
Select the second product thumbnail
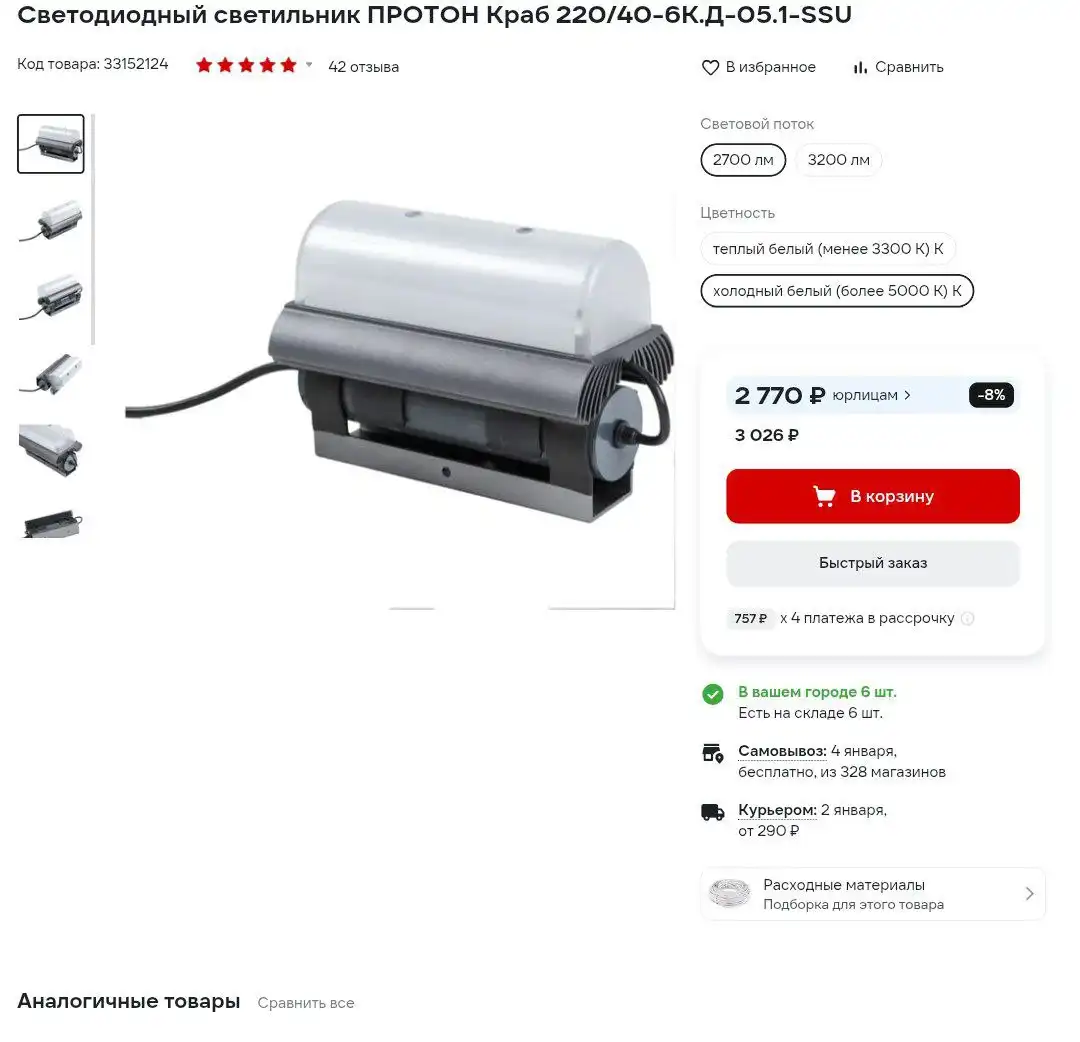pos(51,220)
